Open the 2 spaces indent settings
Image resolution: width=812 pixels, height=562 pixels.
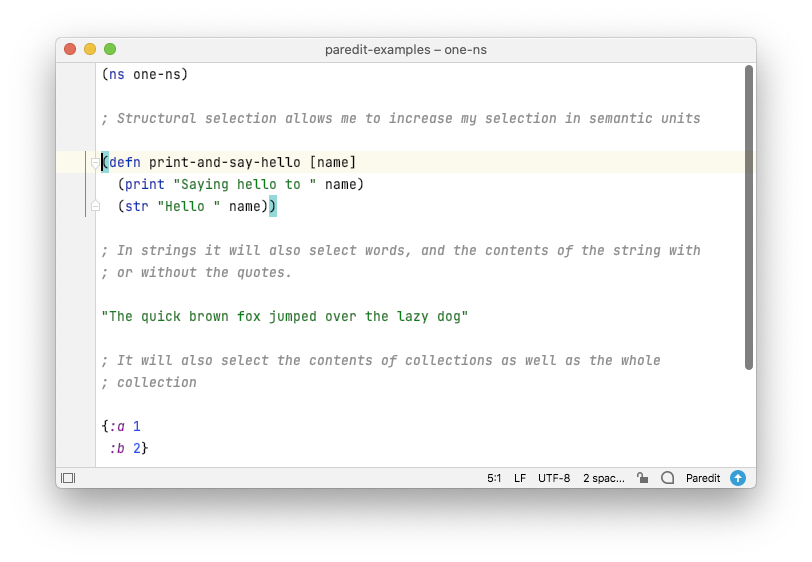[604, 478]
